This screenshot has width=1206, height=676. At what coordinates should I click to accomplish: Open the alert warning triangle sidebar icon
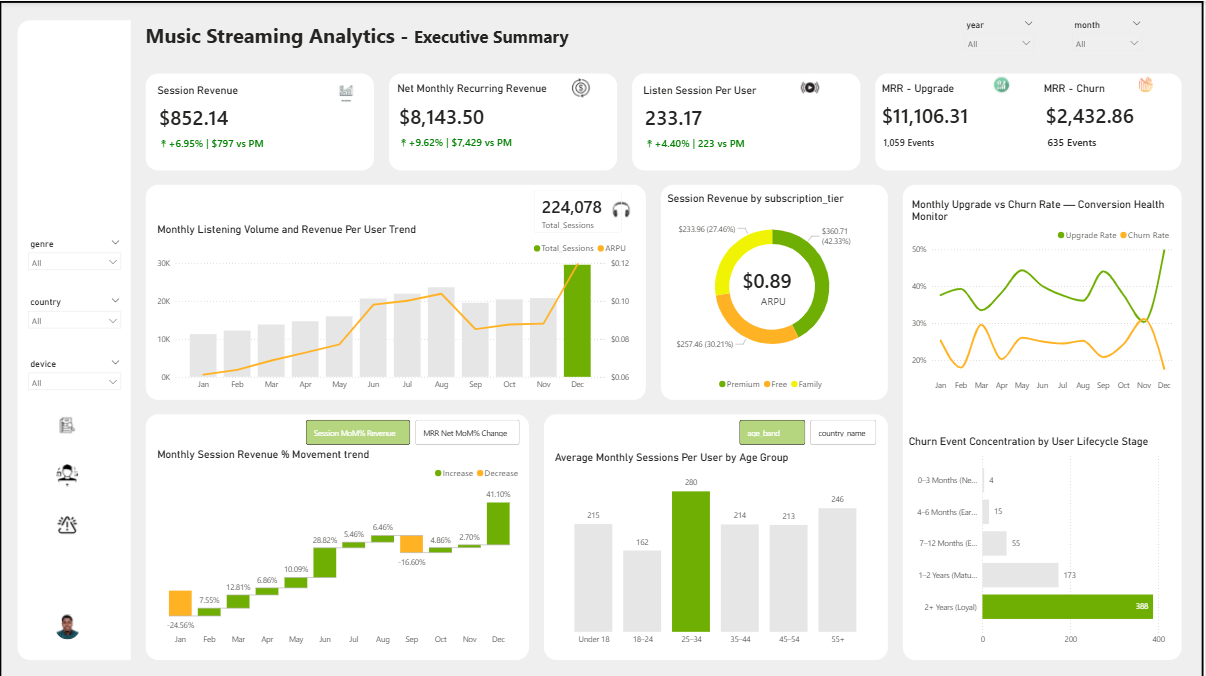coord(68,524)
